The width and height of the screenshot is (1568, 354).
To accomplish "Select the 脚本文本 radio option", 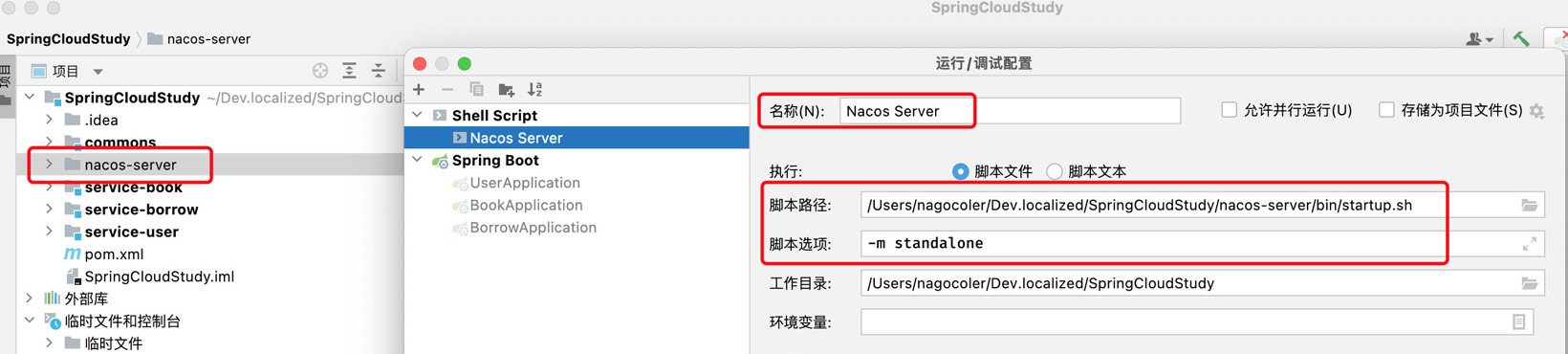I will [1055, 172].
